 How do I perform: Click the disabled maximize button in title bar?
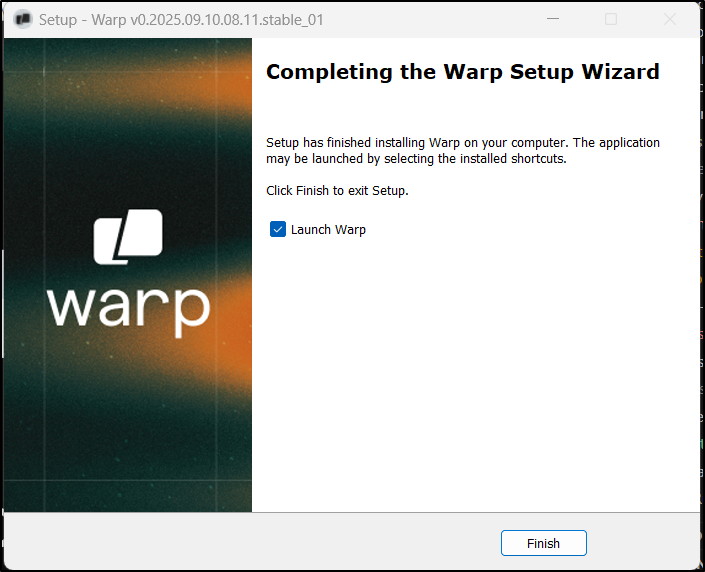click(611, 19)
